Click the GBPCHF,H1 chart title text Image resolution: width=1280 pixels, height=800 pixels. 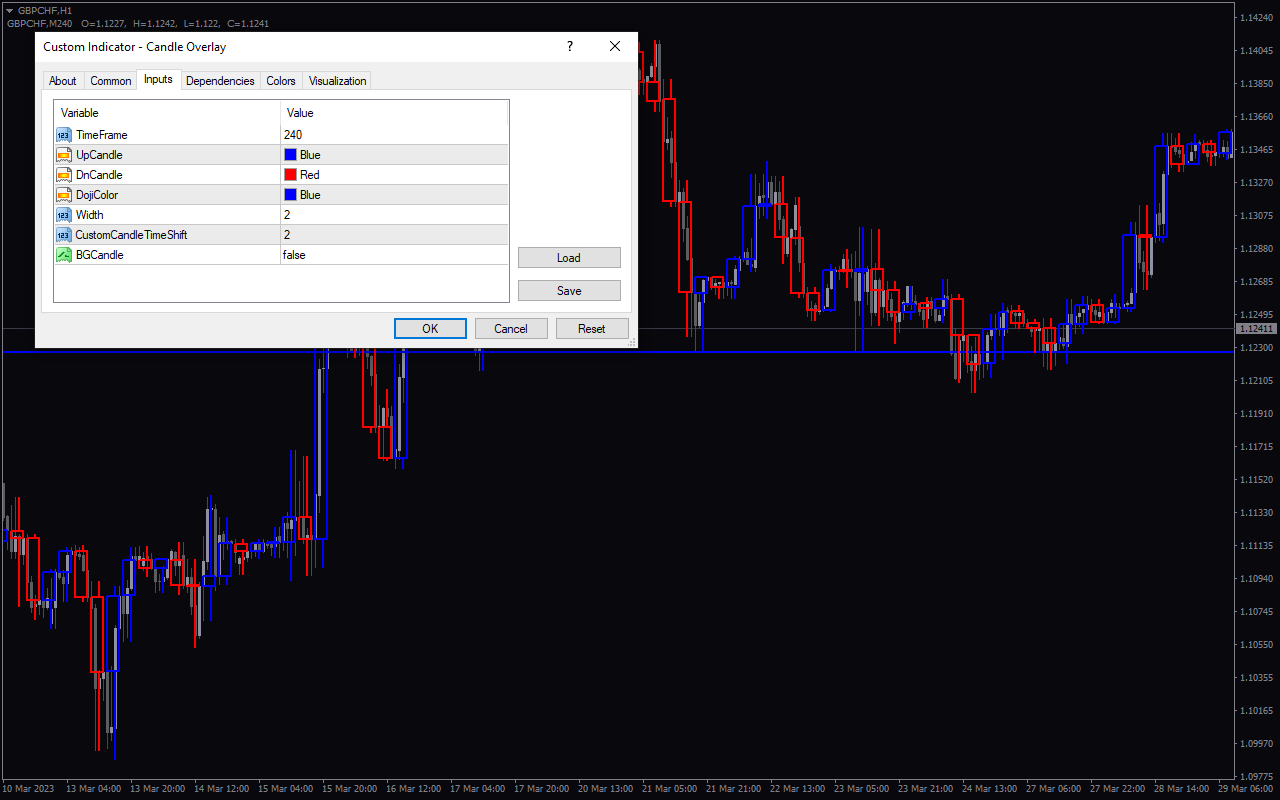click(x=45, y=10)
